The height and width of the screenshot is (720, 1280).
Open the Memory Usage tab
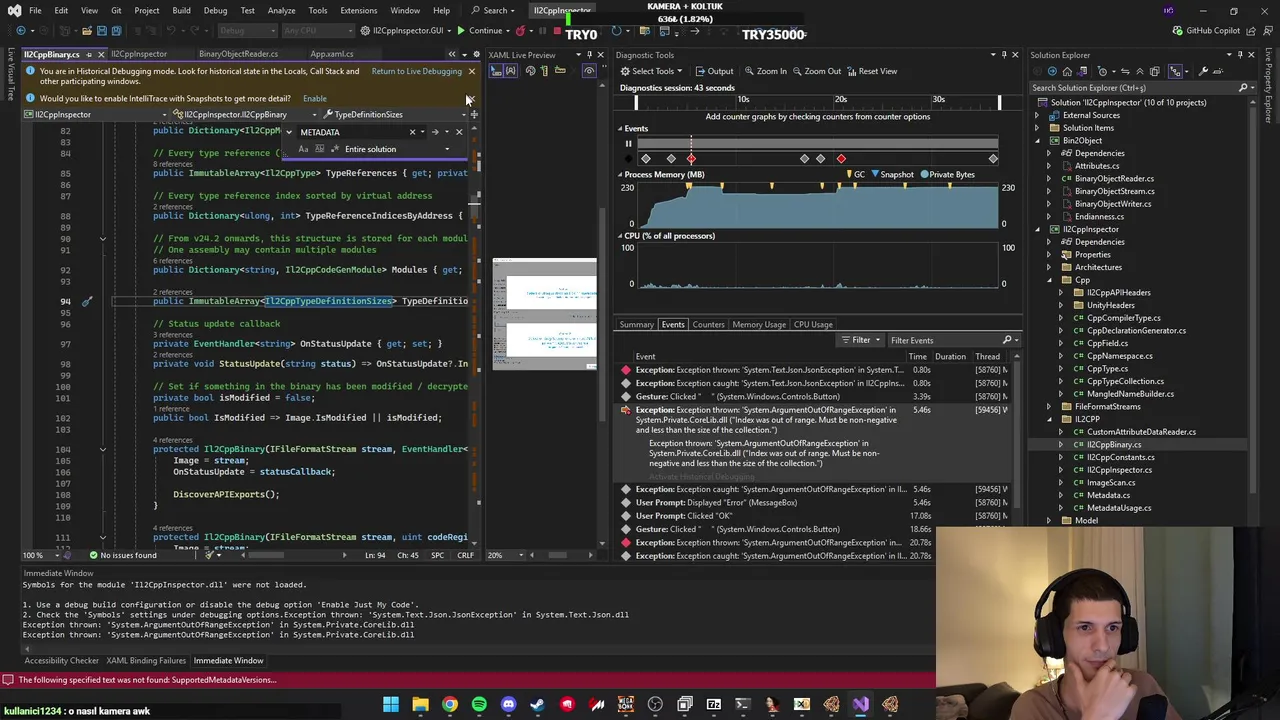(x=759, y=325)
